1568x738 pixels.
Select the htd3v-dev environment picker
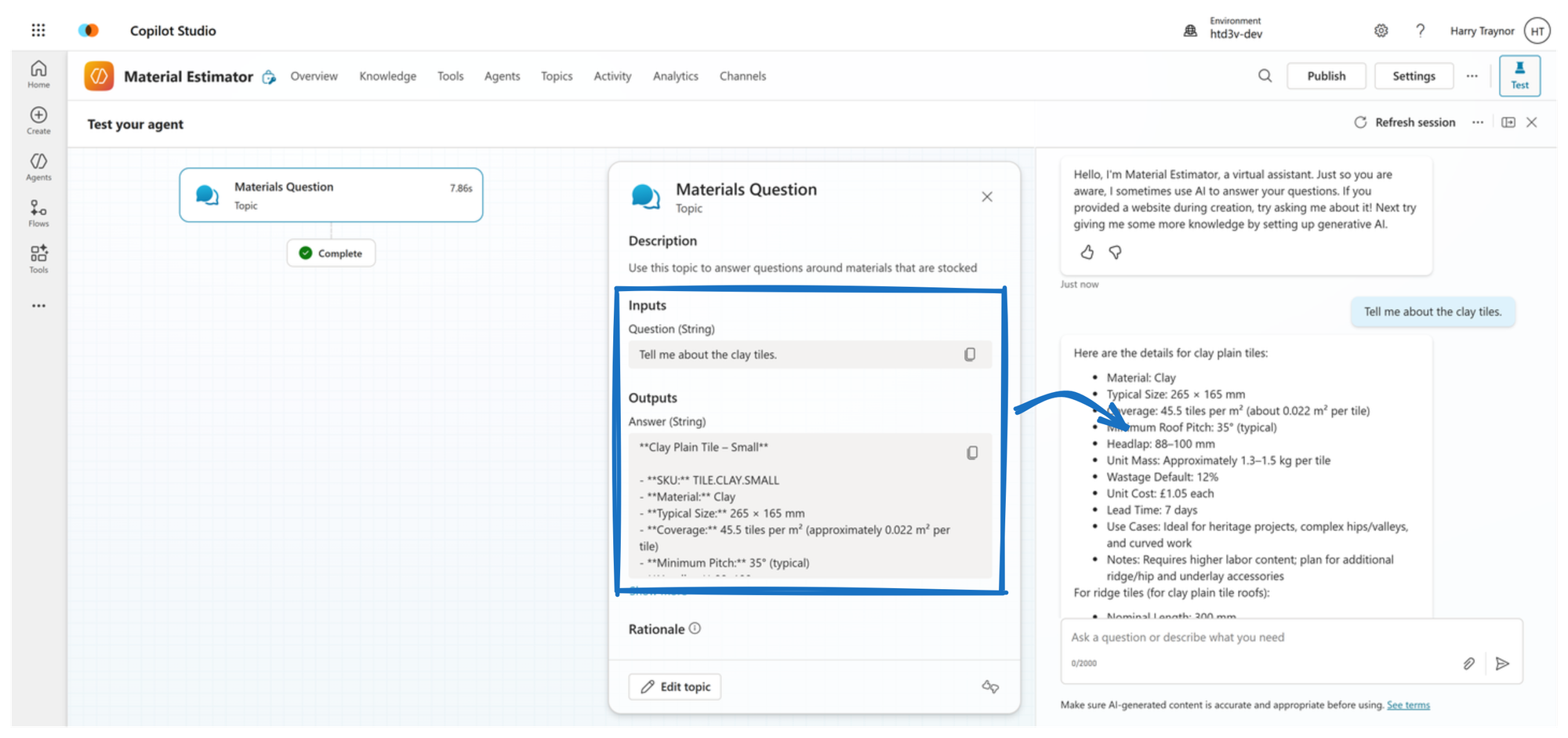(1236, 28)
